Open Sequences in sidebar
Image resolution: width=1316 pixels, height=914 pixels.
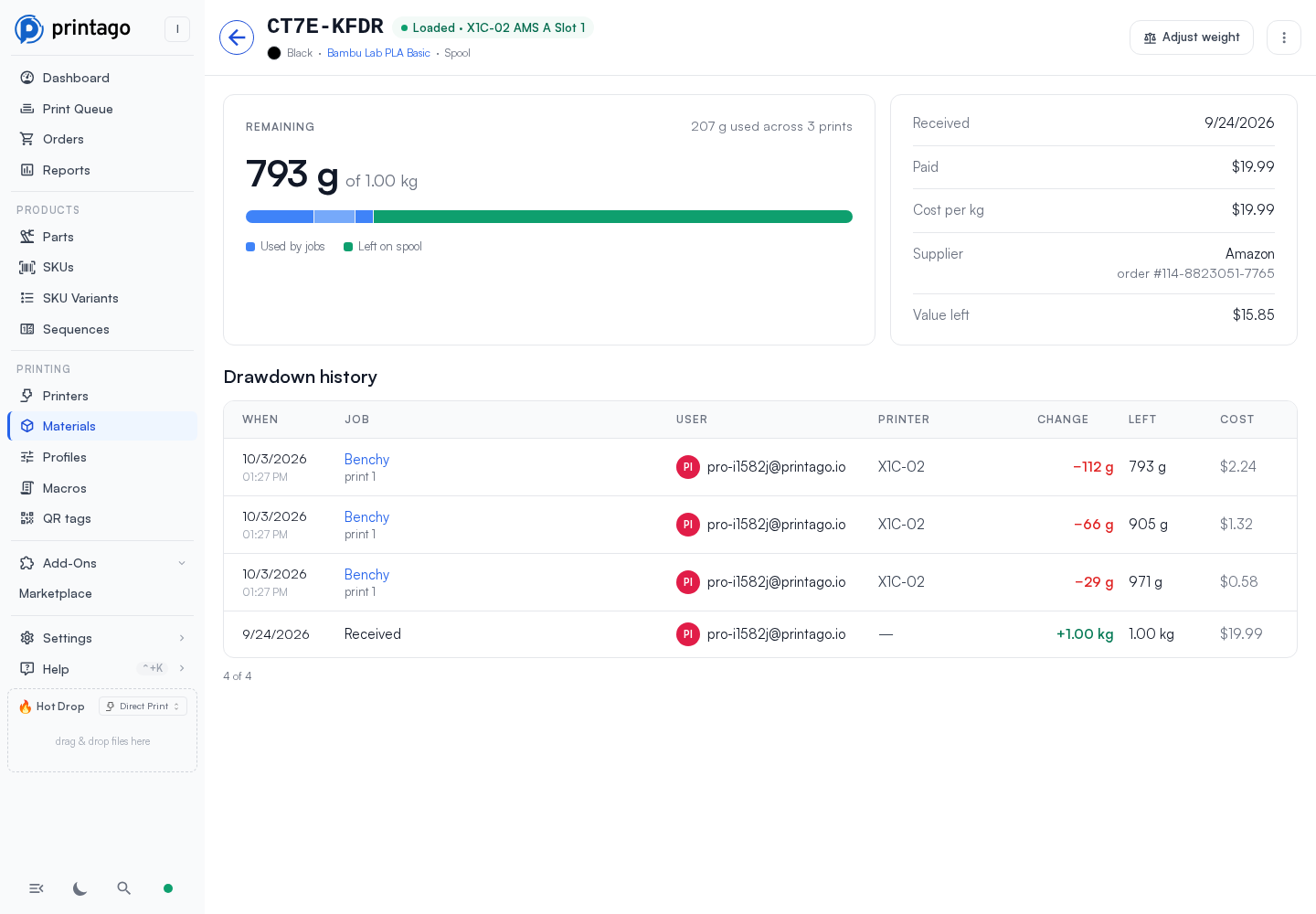pos(102,329)
